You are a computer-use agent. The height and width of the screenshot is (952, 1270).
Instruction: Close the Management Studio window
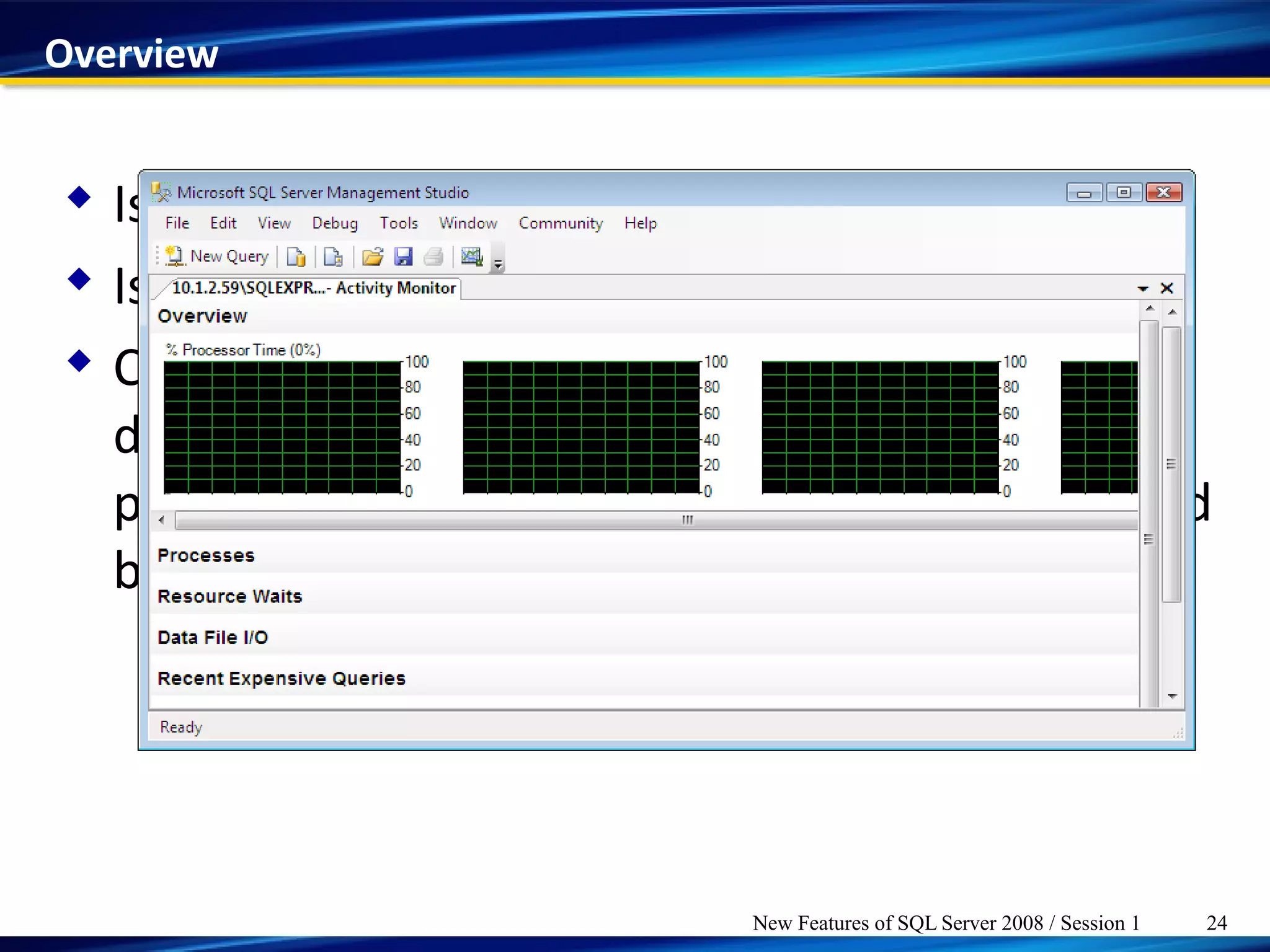pos(1163,193)
